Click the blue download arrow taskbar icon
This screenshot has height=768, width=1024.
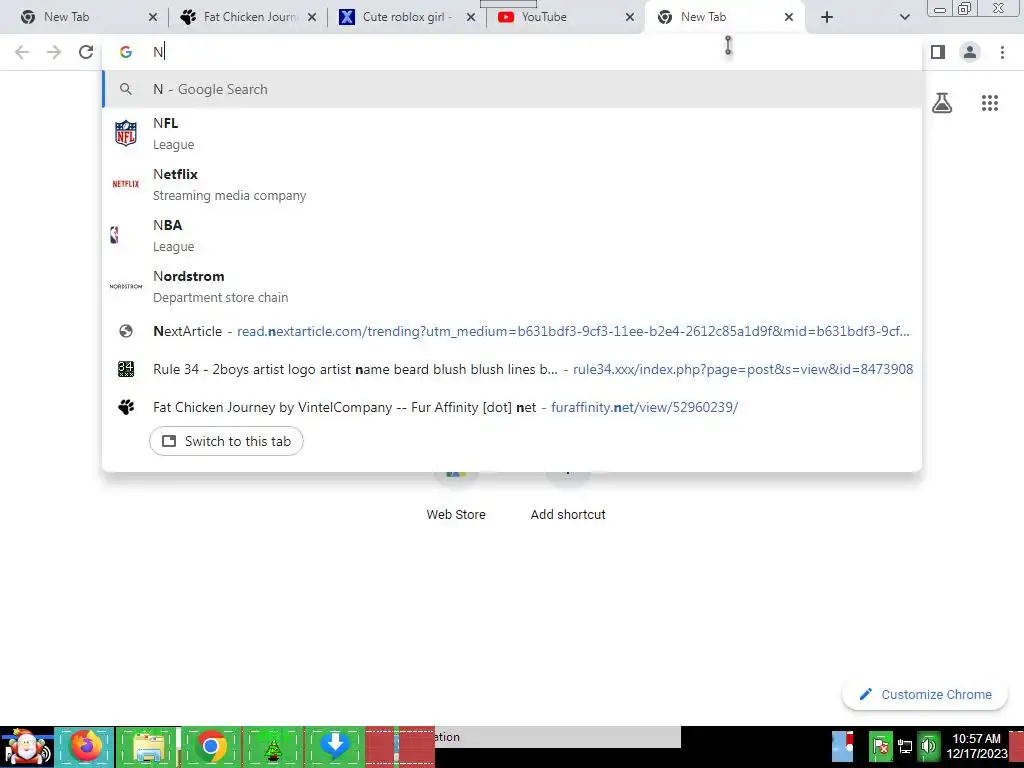coord(334,746)
